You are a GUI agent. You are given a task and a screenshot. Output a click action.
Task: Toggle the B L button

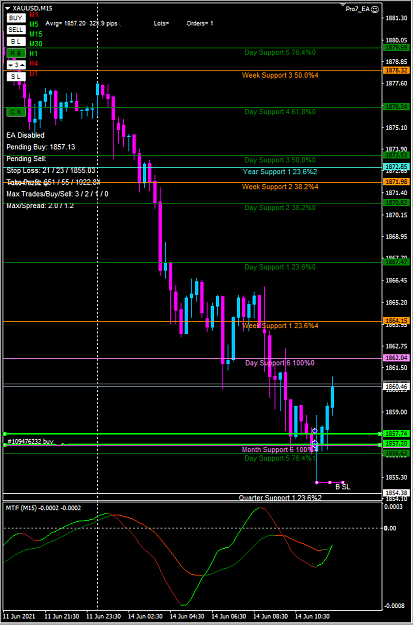[16, 41]
